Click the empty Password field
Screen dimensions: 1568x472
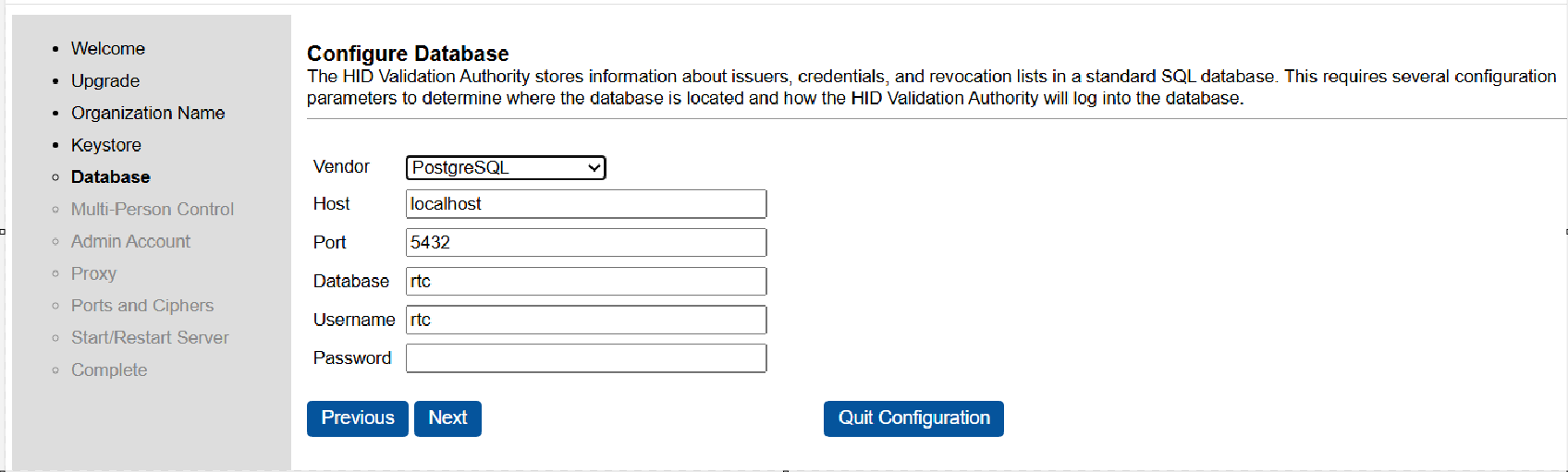tap(586, 358)
